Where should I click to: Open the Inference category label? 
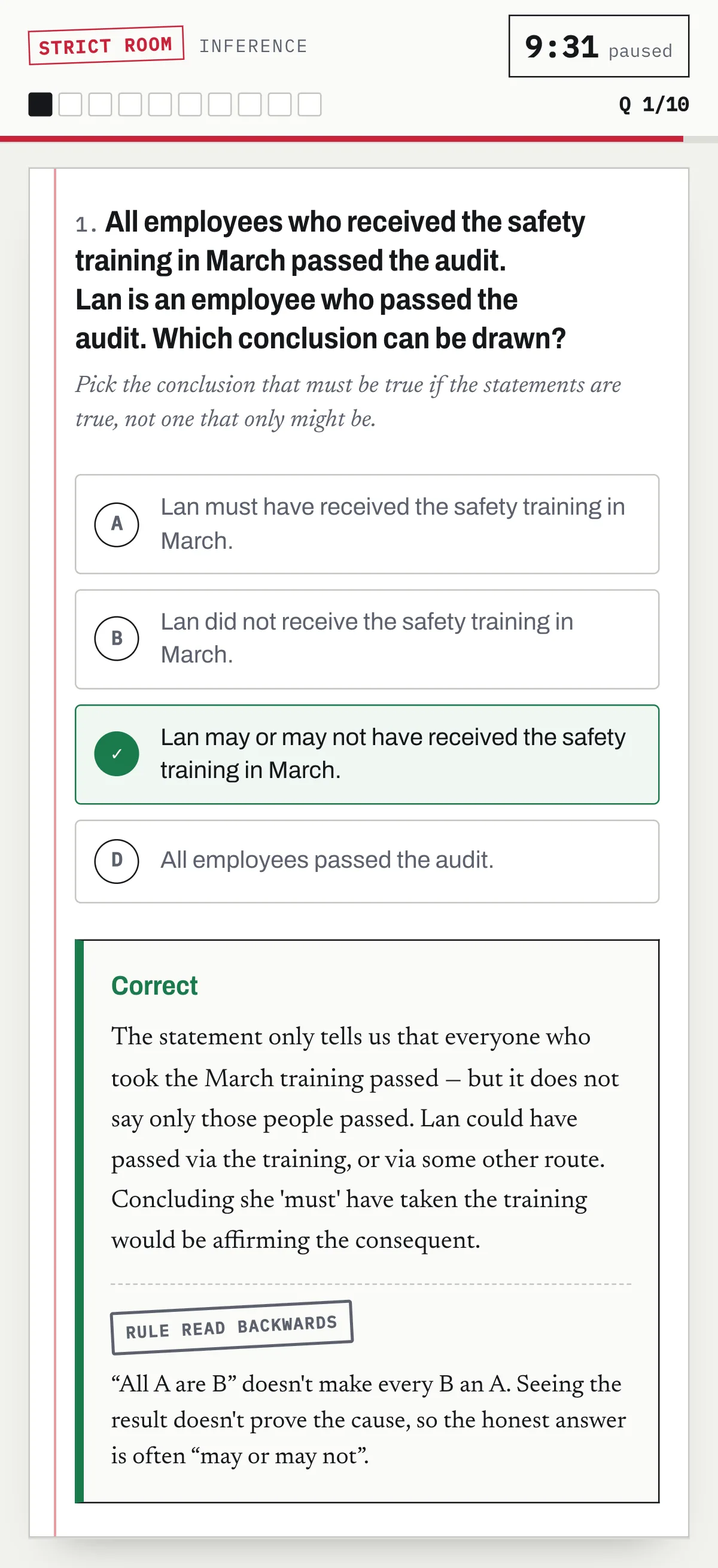pyautogui.click(x=253, y=46)
